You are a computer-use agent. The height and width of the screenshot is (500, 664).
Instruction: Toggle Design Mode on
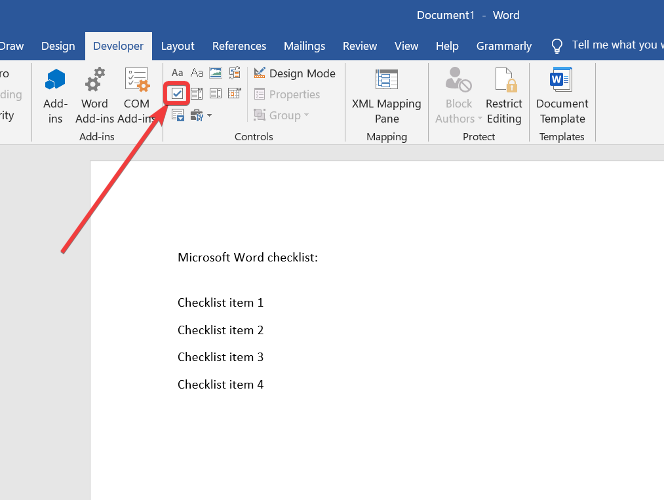pyautogui.click(x=294, y=73)
